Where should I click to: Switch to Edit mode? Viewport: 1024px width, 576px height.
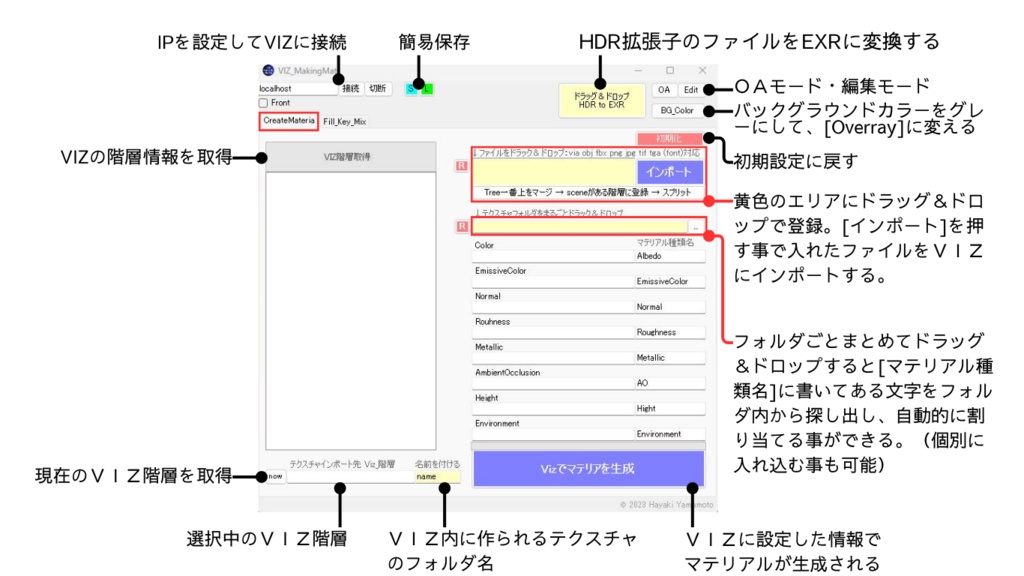(x=691, y=90)
